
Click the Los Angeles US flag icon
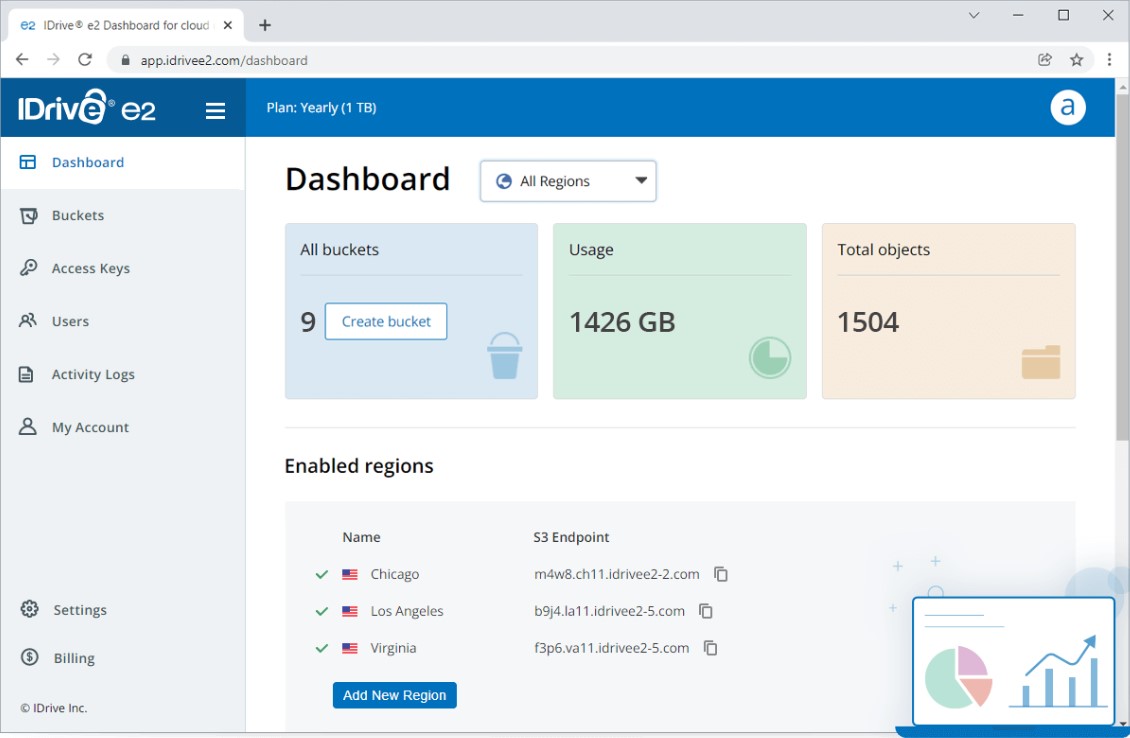pyautogui.click(x=350, y=611)
